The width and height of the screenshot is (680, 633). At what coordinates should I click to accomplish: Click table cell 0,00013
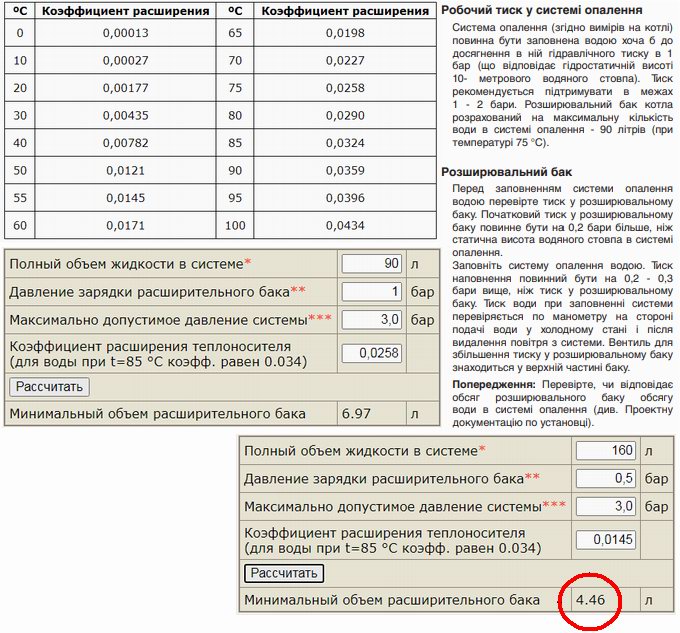click(125, 33)
